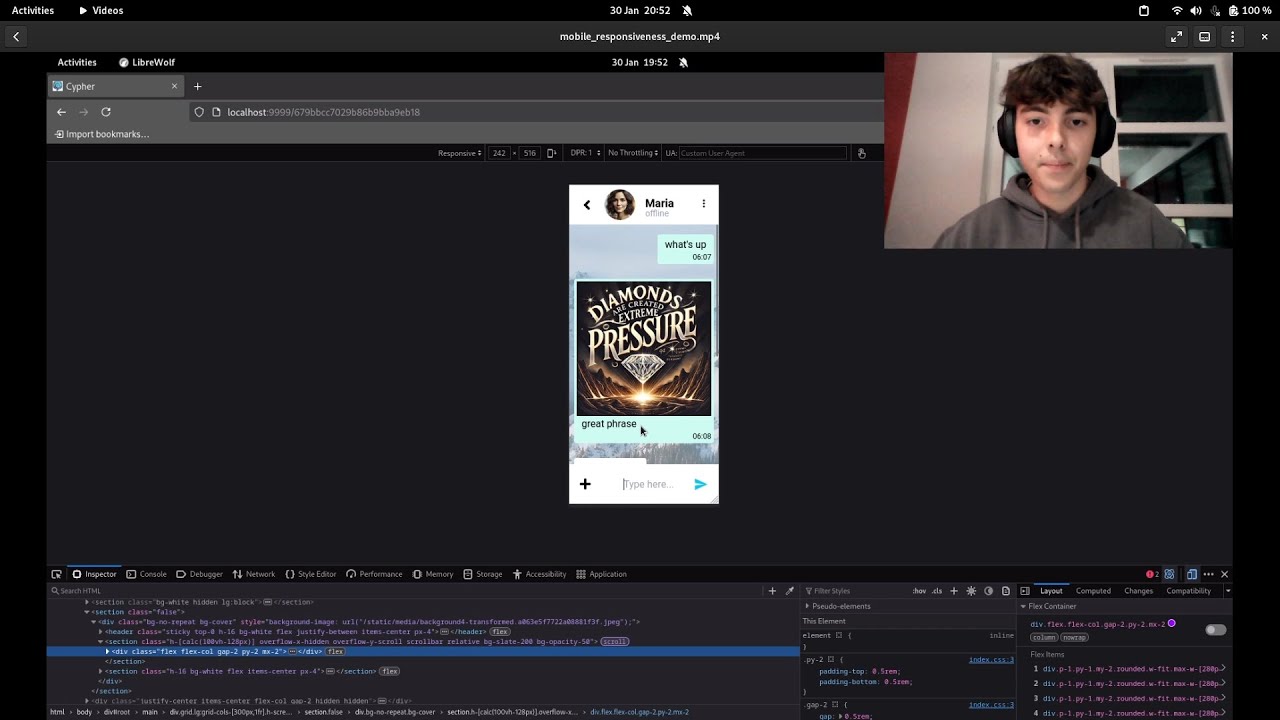1280x720 pixels.
Task: Open the No Throttling dropdown
Action: [x=633, y=153]
